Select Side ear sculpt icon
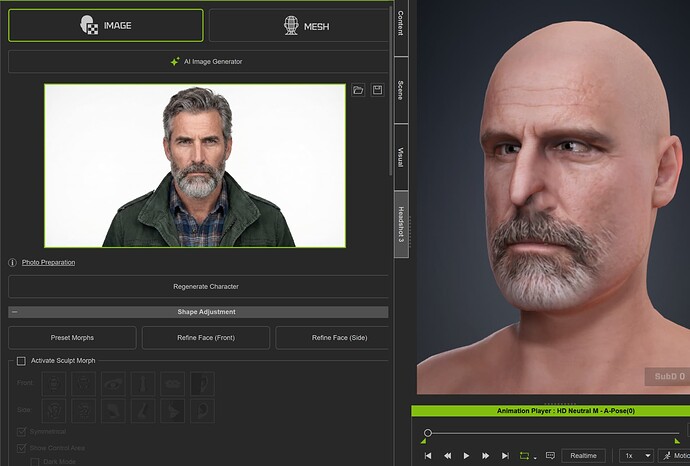This screenshot has height=466, width=690. coord(202,411)
